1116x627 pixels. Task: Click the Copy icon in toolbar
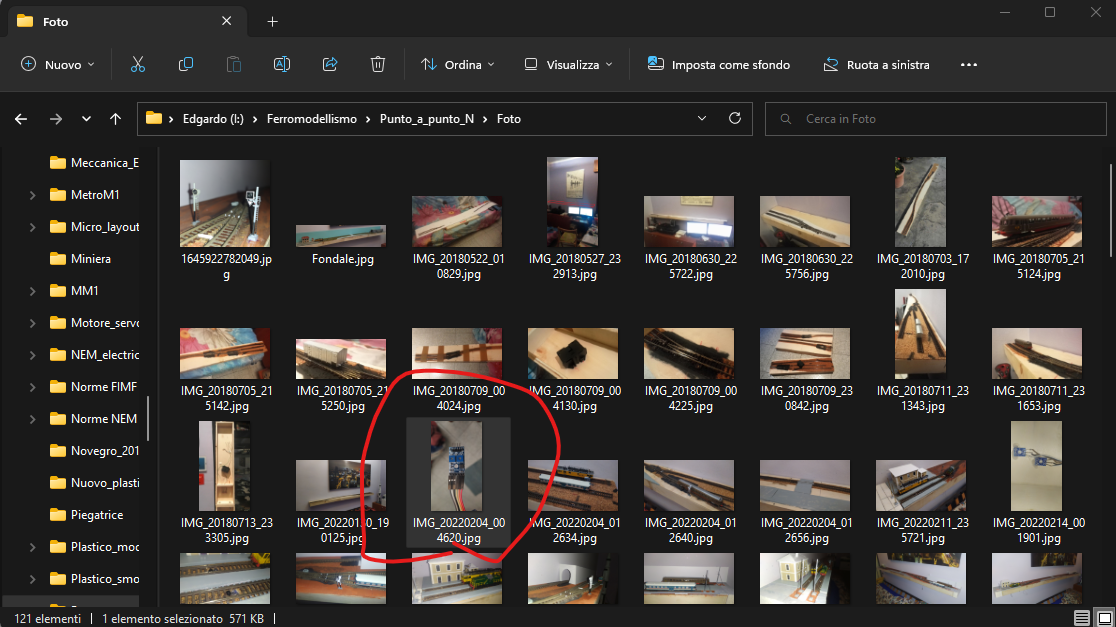coord(186,64)
